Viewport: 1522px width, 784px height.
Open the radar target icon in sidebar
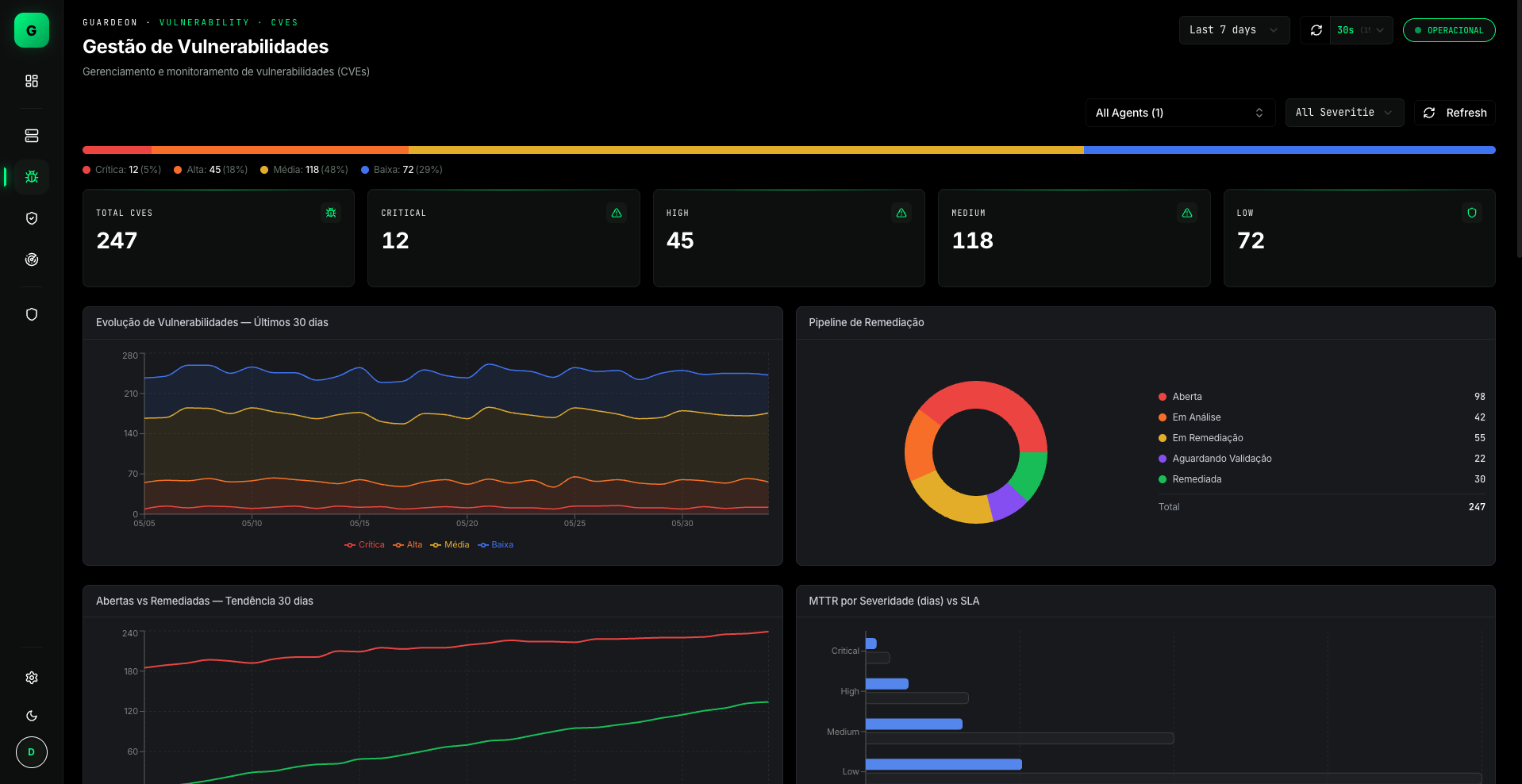[32, 259]
